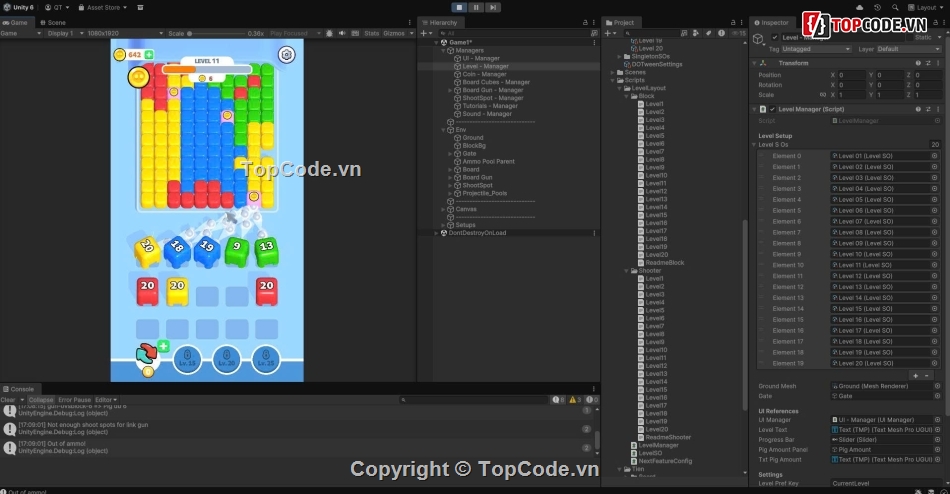Image resolution: width=950 pixels, height=494 pixels.
Task: Adjust the Game view Scale slider
Action: 215,33
